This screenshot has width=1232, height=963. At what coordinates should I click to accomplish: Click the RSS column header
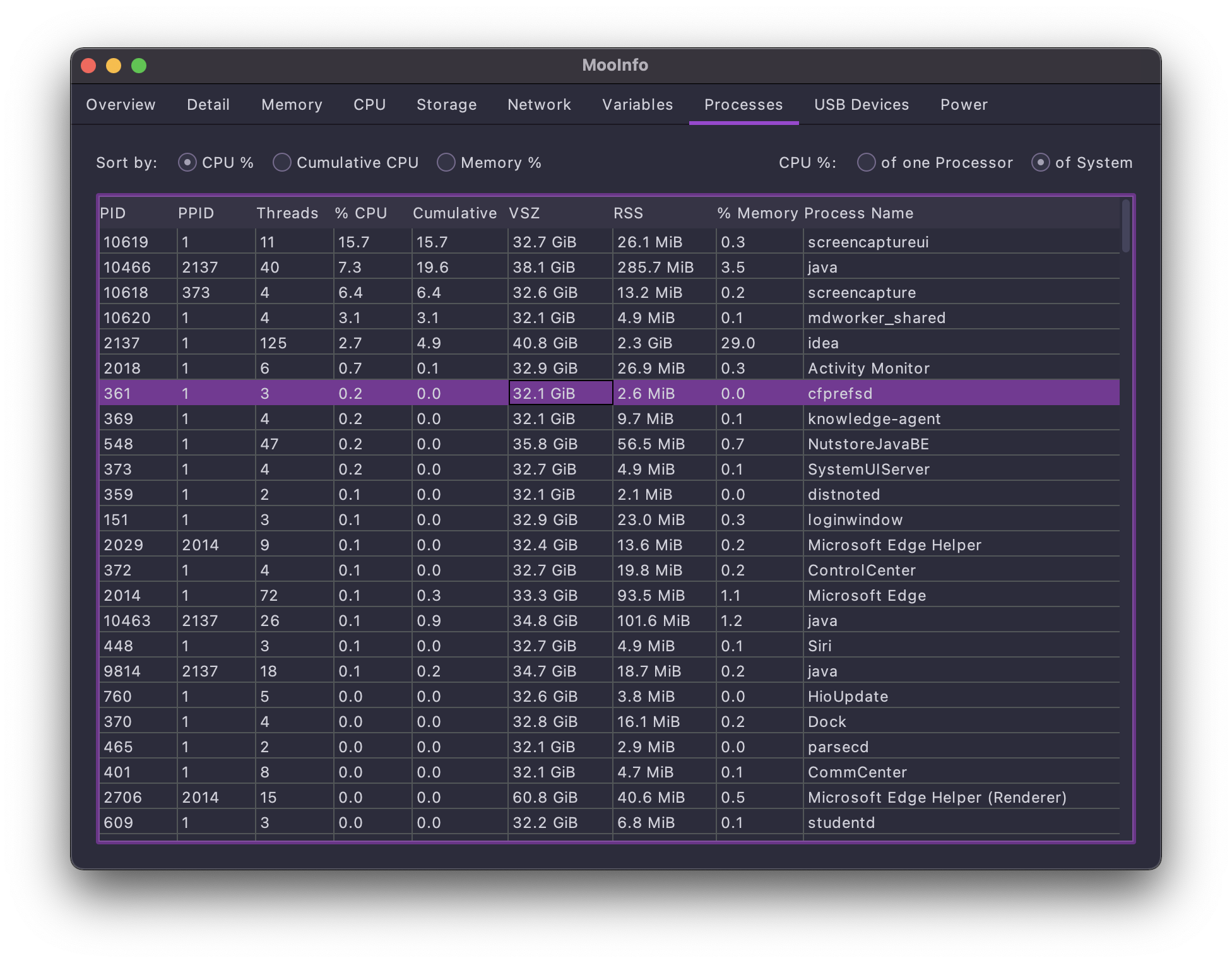pyautogui.click(x=628, y=213)
